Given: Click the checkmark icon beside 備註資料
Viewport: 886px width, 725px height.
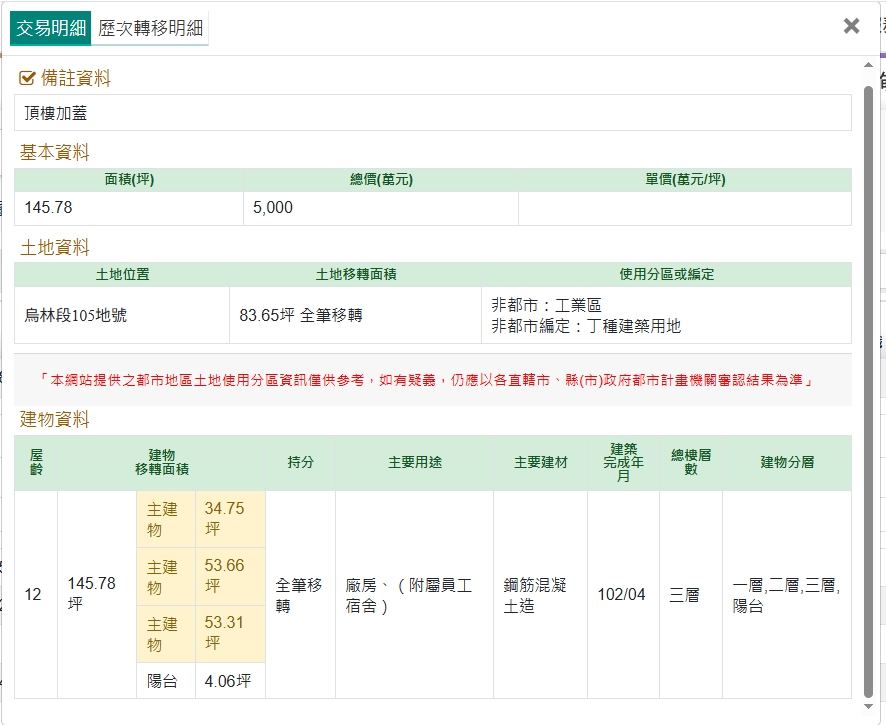Looking at the screenshot, I should [x=28, y=78].
